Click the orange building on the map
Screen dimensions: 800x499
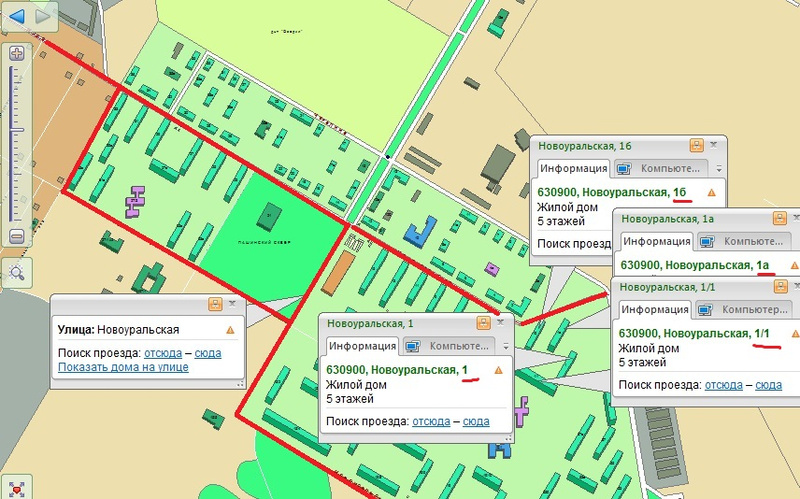(338, 272)
